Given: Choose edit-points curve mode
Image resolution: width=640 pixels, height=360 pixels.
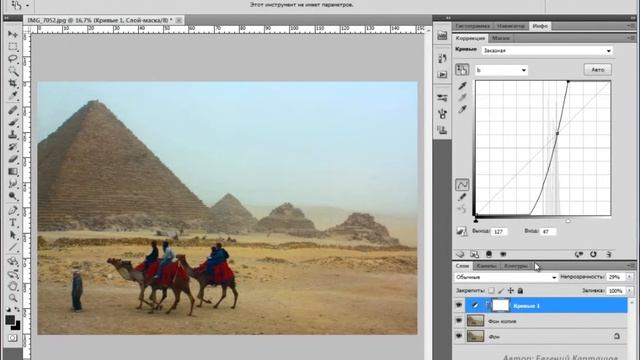Looking at the screenshot, I should (x=462, y=185).
